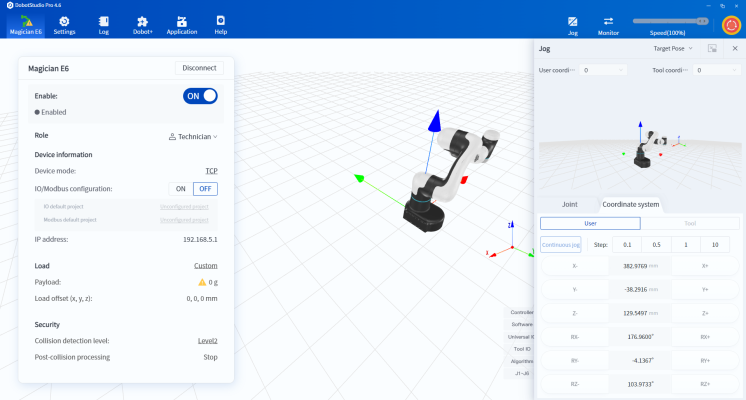Click the Disconnect button
Screen dimensions: 746x400
[x=199, y=68]
